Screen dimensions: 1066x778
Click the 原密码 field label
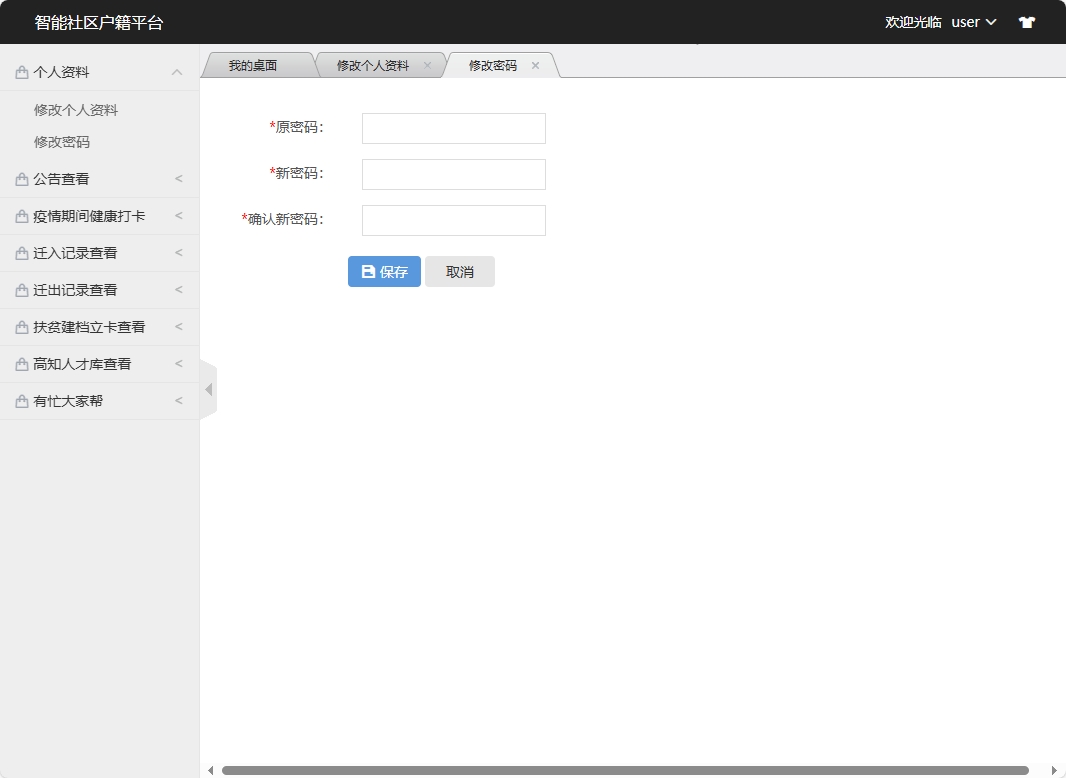(x=296, y=127)
